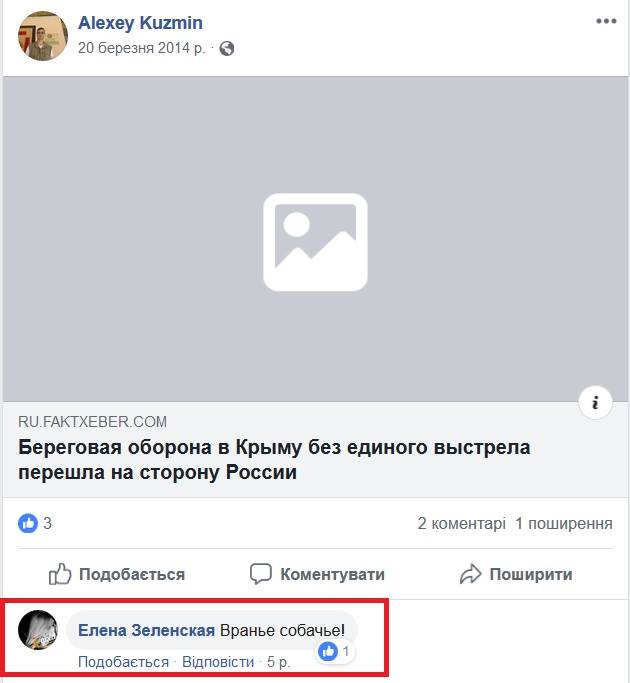Open Alexey Kuzmin's profile name link
This screenshot has height=683, width=630.
pos(140,23)
